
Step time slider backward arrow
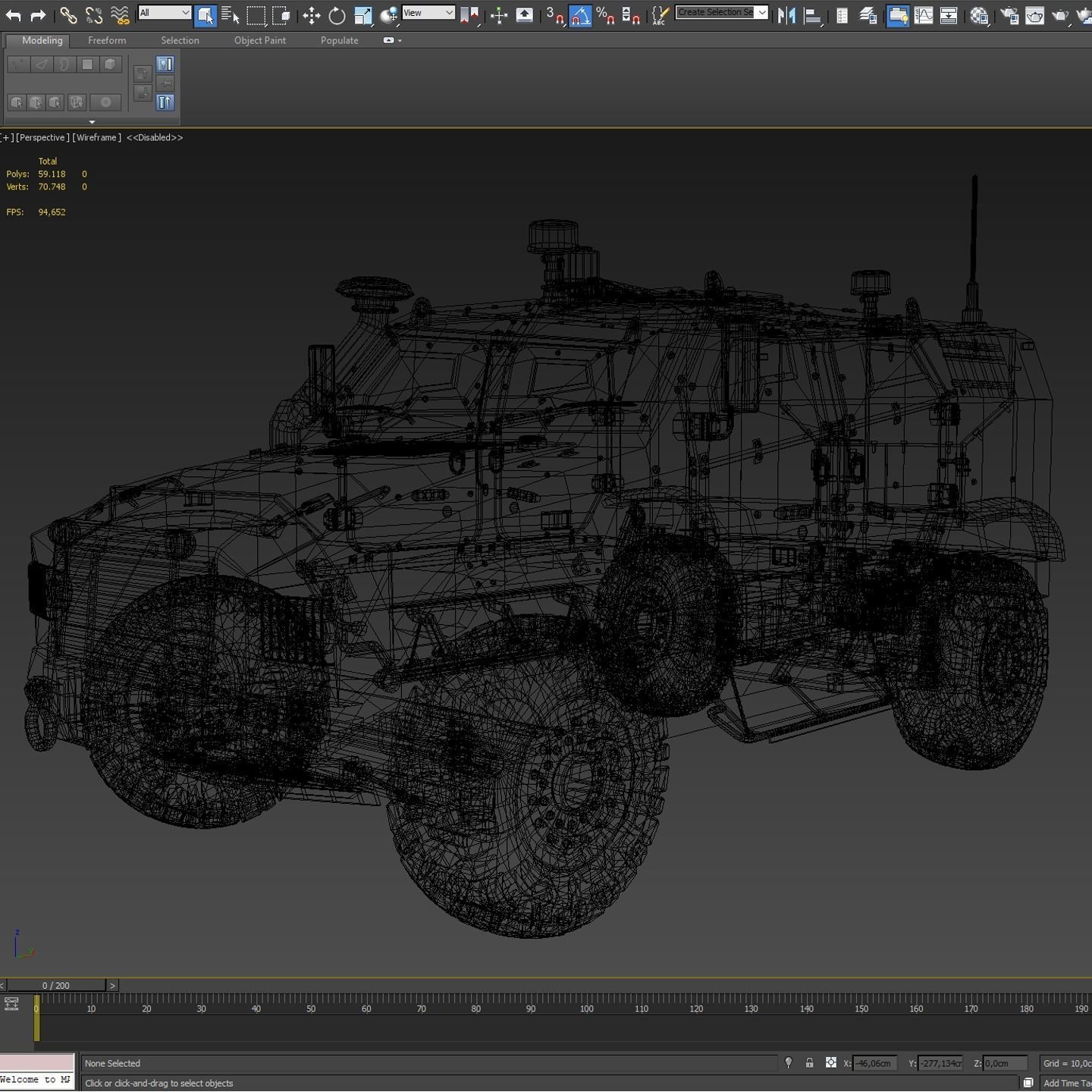click(x=2, y=985)
